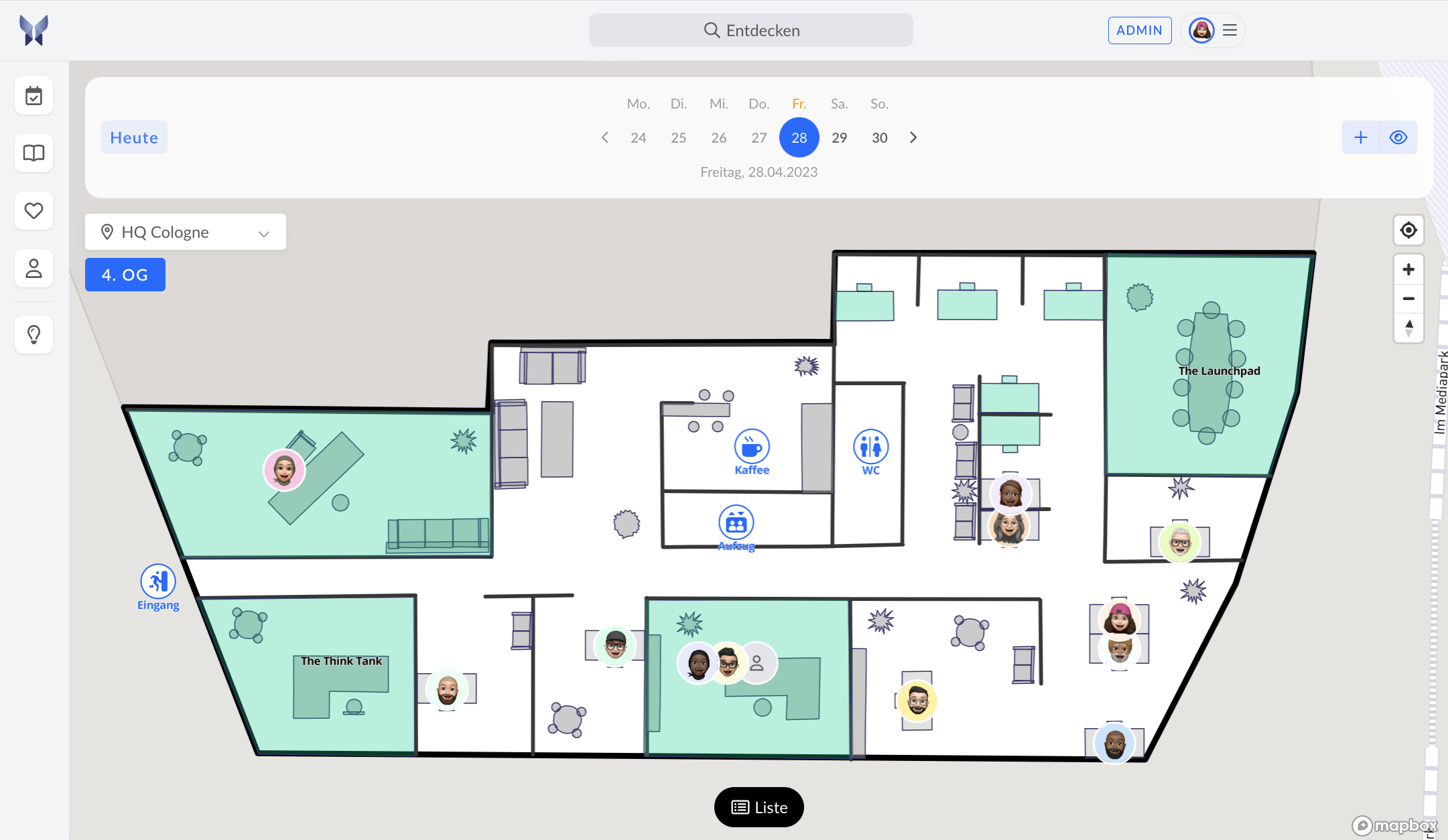This screenshot has height=840, width=1448.
Task: Open the calendar bookings sidebar icon
Action: pos(34,96)
